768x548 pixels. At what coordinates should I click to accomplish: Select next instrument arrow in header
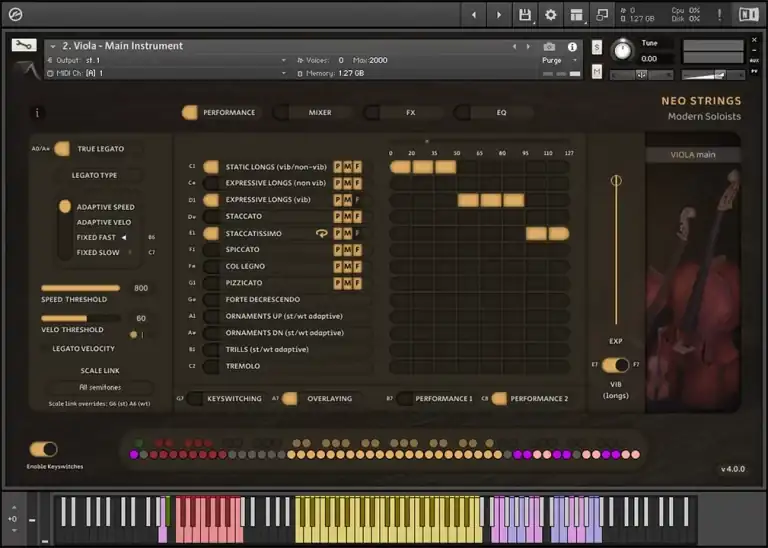pyautogui.click(x=528, y=47)
